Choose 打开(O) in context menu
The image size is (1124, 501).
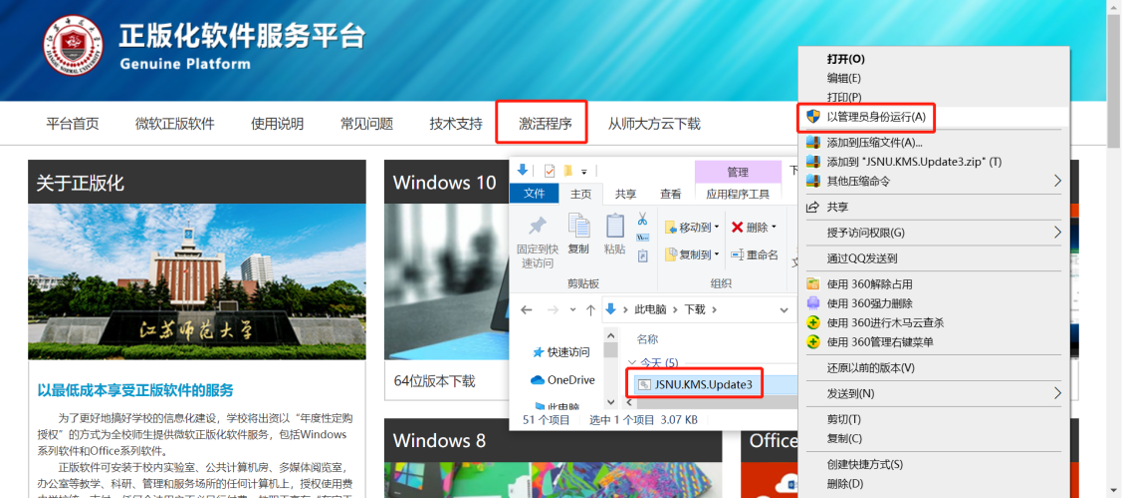pos(846,59)
